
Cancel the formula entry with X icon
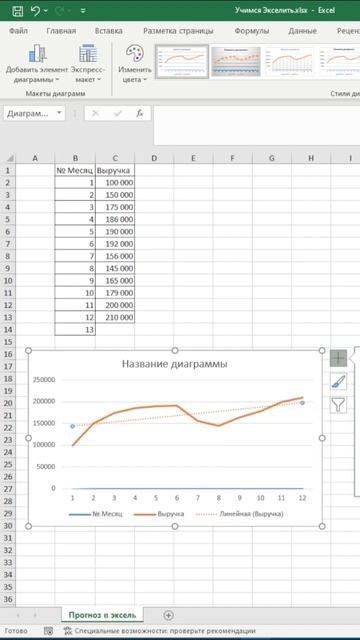coord(96,113)
